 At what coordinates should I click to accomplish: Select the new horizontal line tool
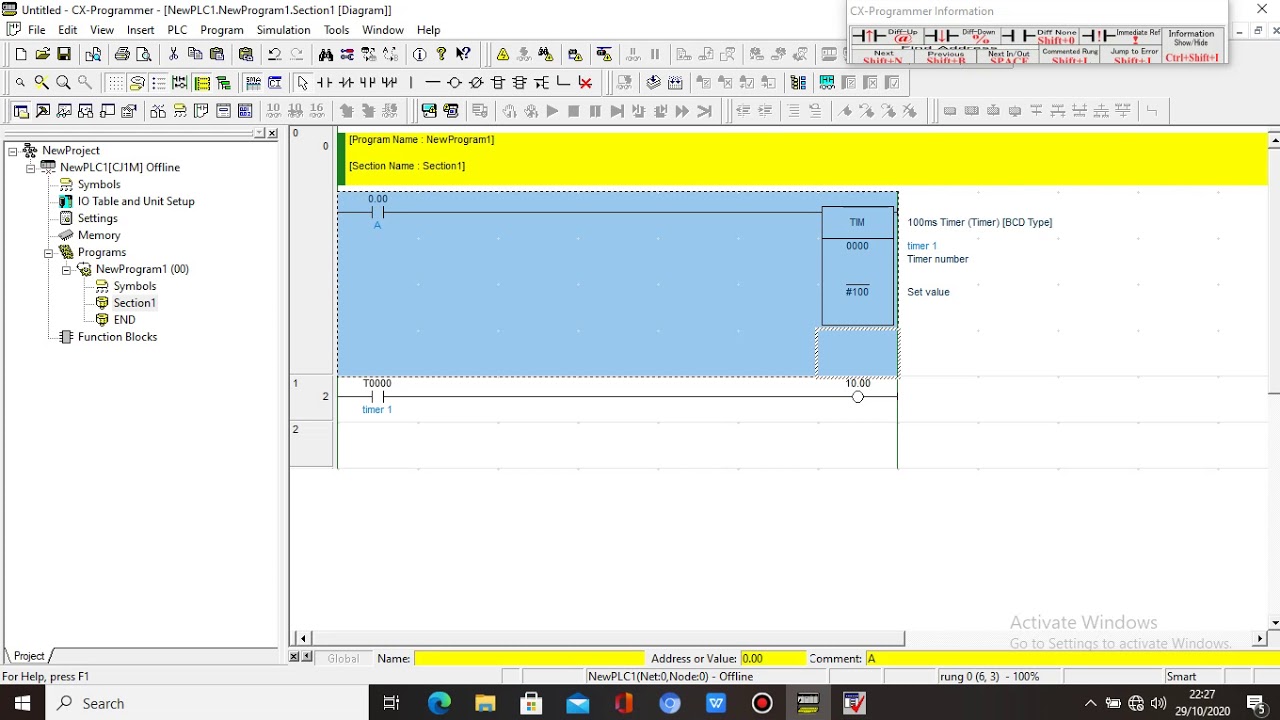[432, 82]
